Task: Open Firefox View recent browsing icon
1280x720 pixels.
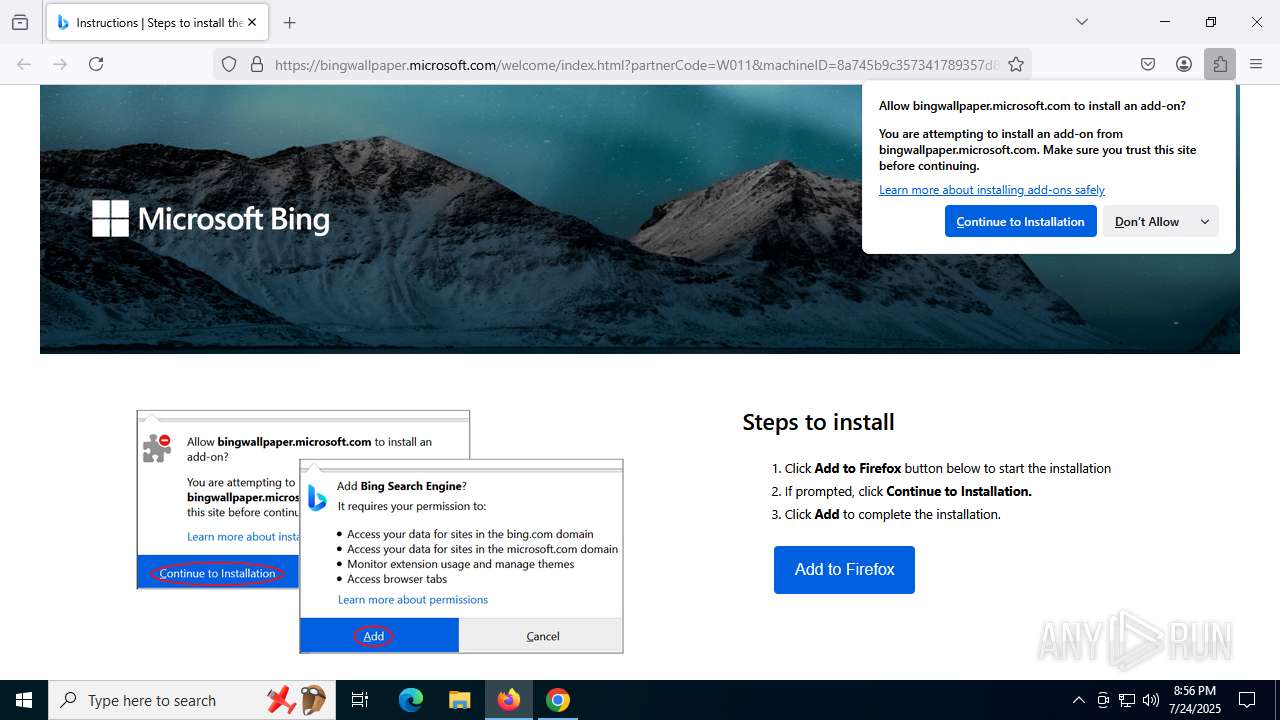Action: [x=20, y=22]
